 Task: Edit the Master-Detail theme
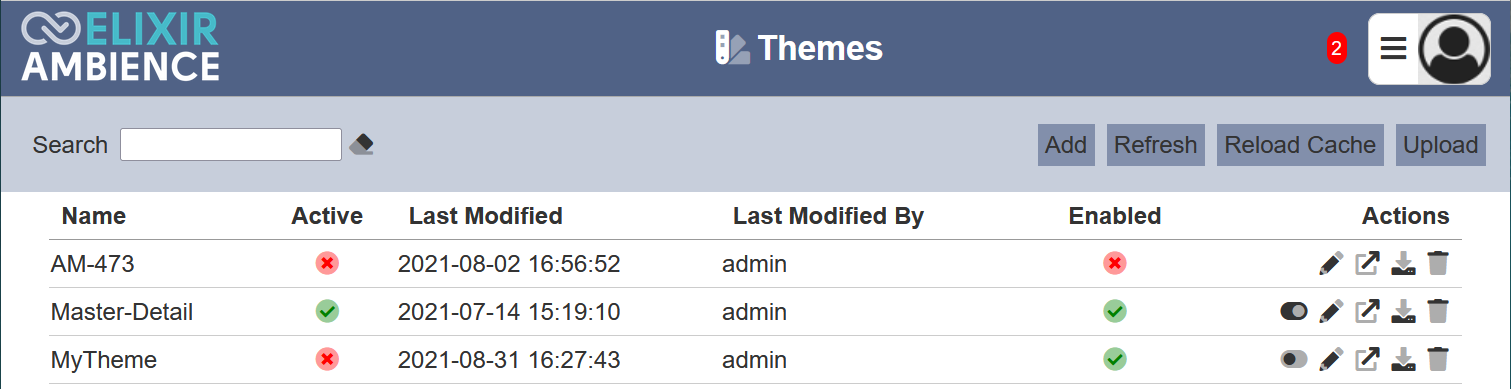1330,312
